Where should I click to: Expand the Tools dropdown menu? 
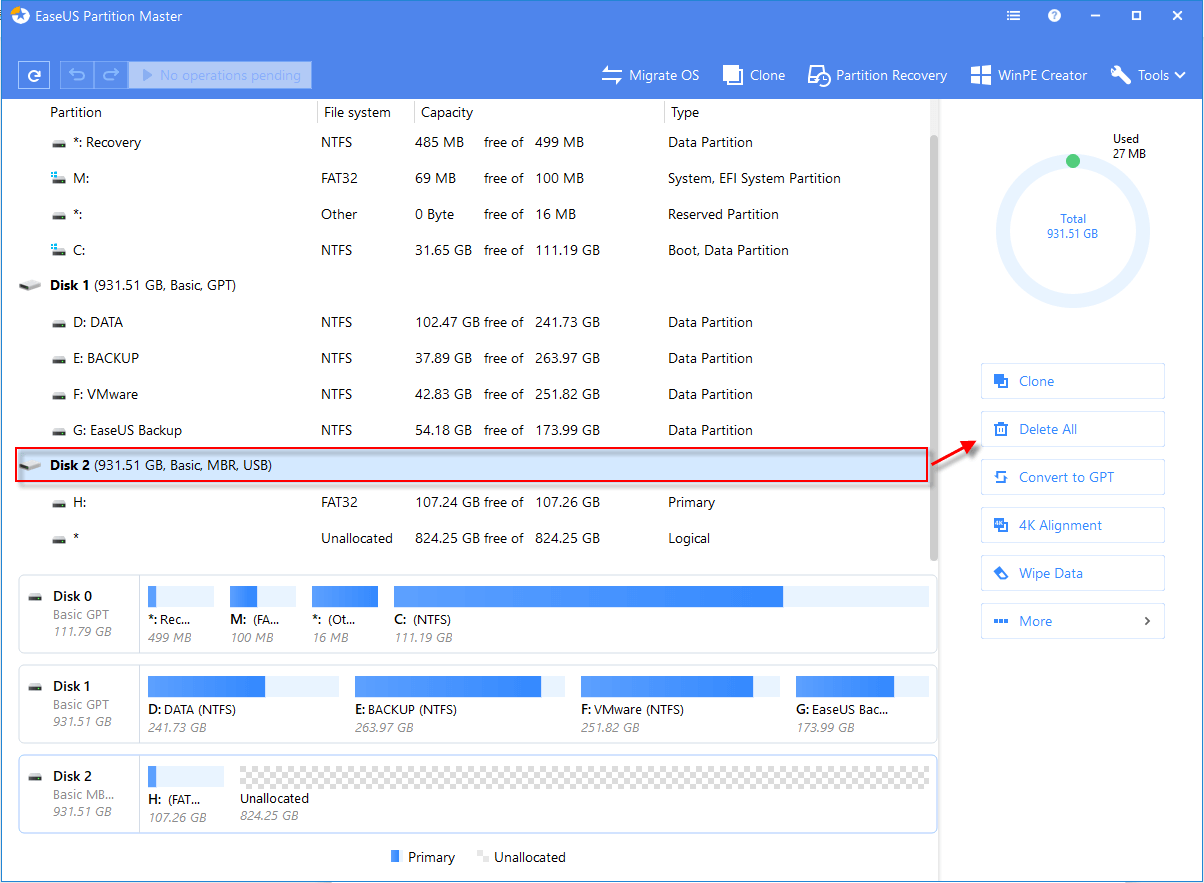click(x=1148, y=75)
